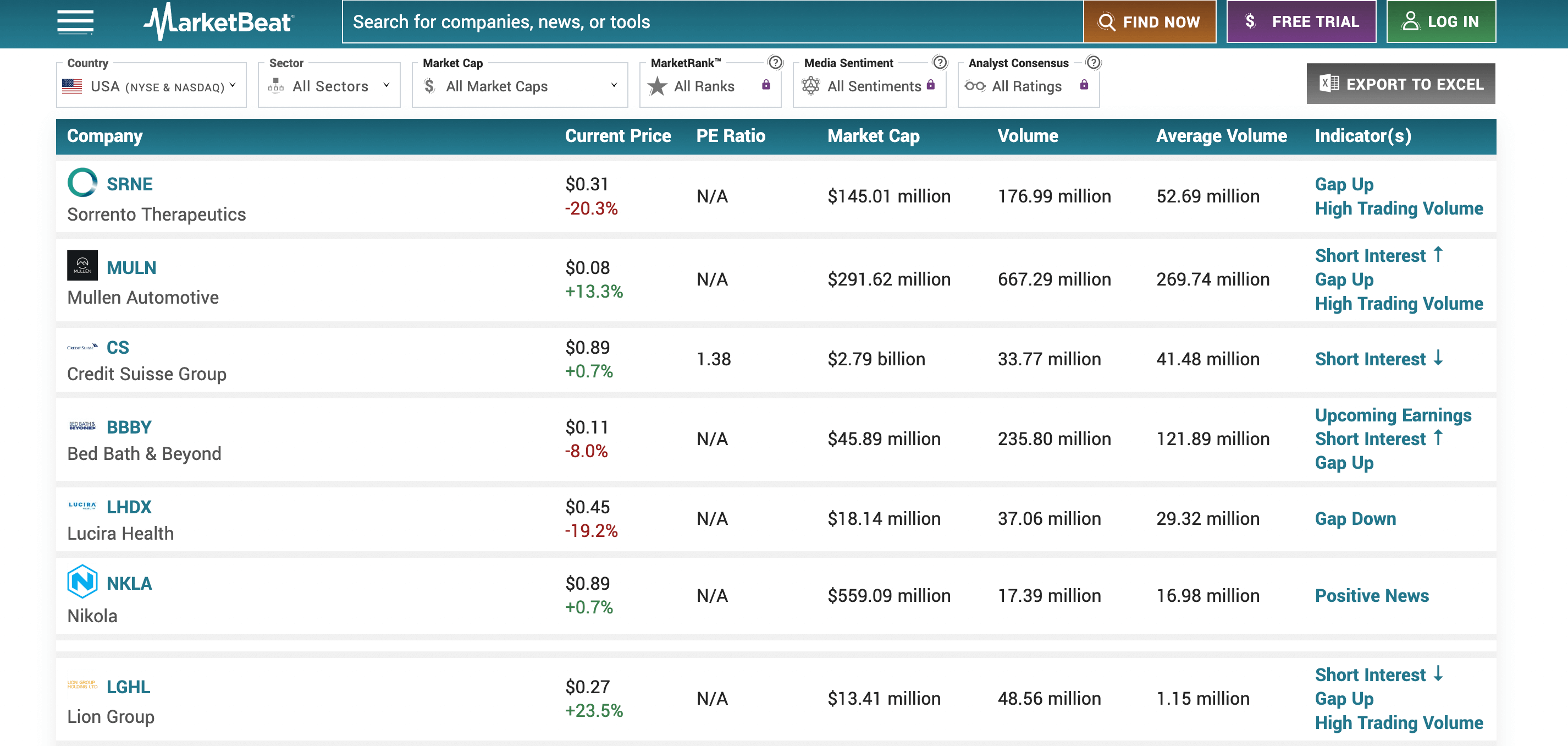Image resolution: width=1568 pixels, height=746 pixels.
Task: Open the All Ratings consensus filter
Action: tap(1029, 85)
